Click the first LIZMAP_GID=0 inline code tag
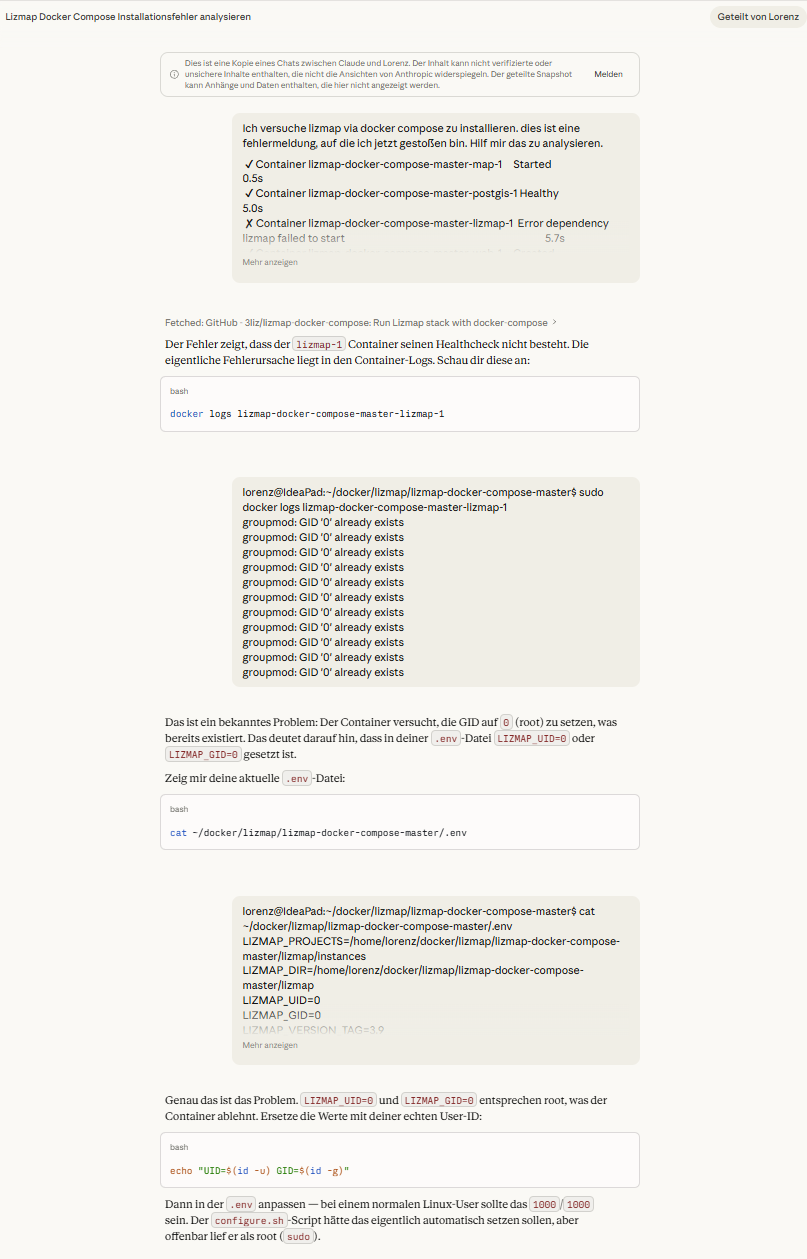 [x=203, y=755]
